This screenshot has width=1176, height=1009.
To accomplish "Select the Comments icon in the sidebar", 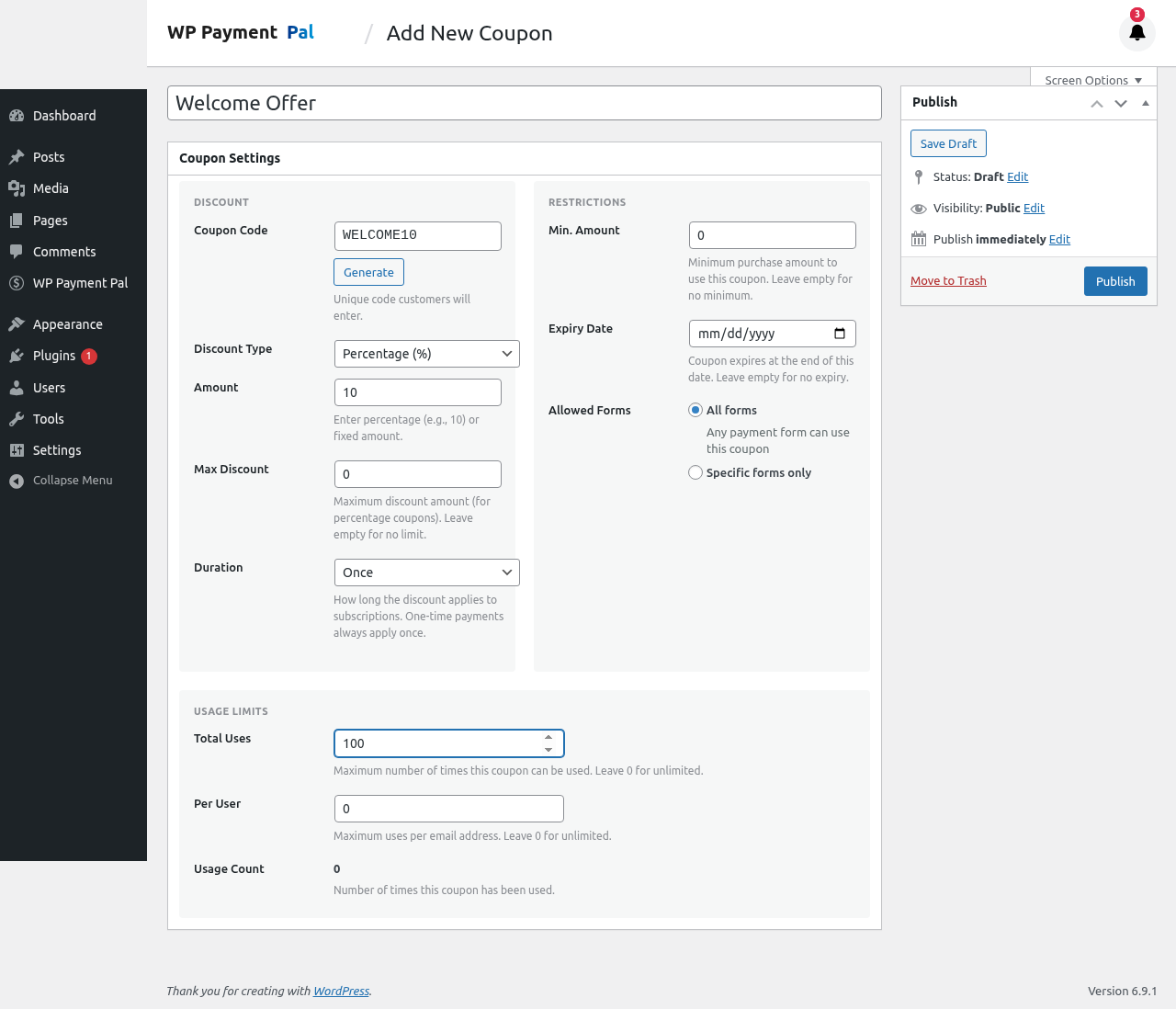I will pos(15,252).
